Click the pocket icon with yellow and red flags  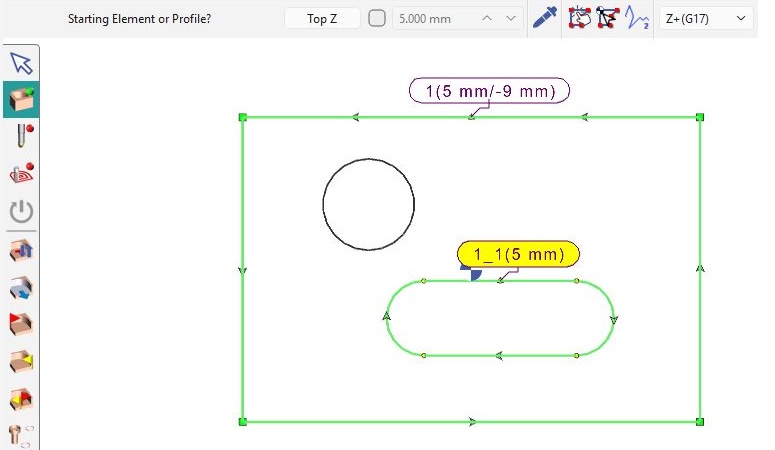[x=21, y=399]
